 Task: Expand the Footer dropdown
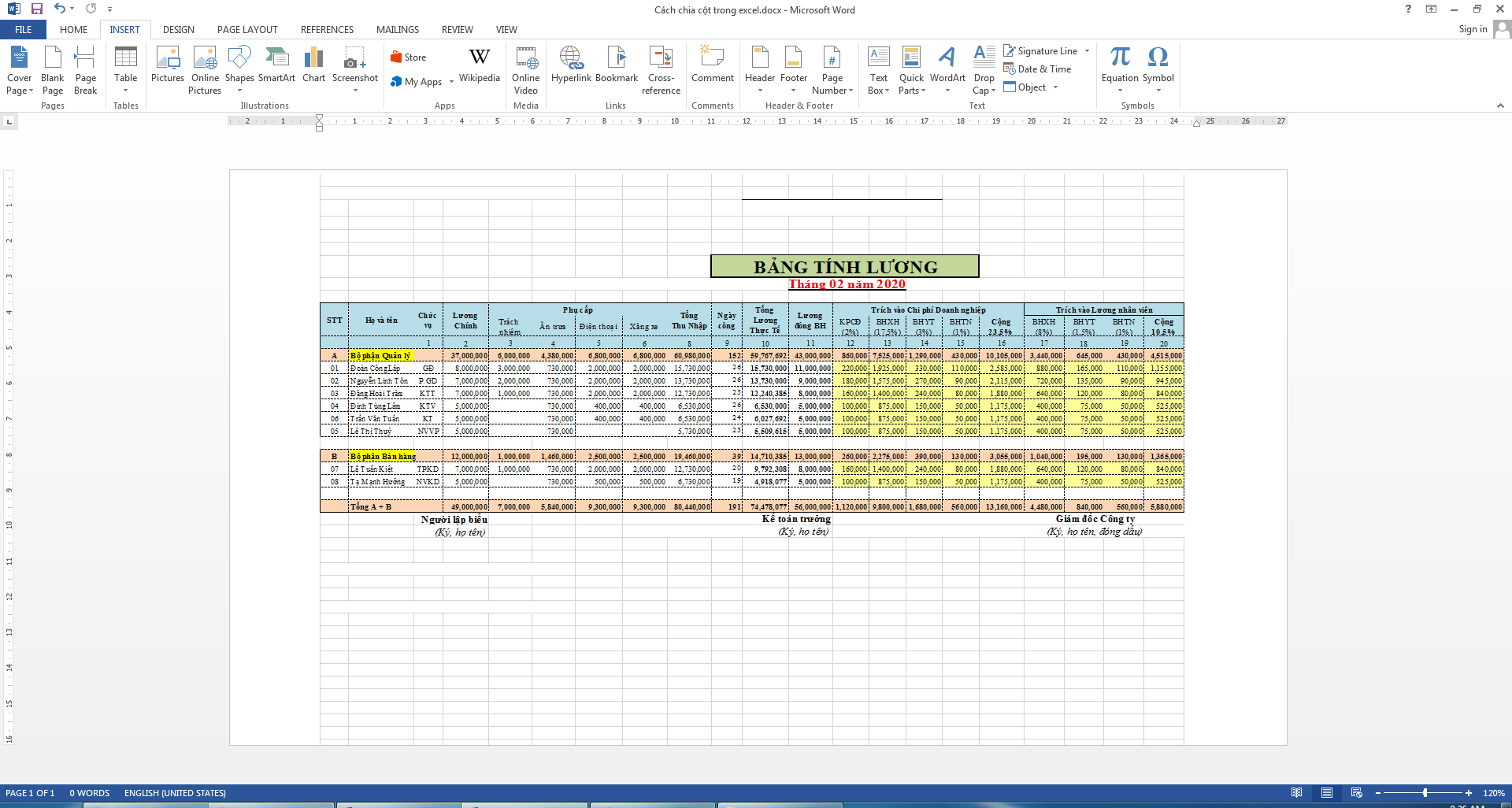[793, 91]
